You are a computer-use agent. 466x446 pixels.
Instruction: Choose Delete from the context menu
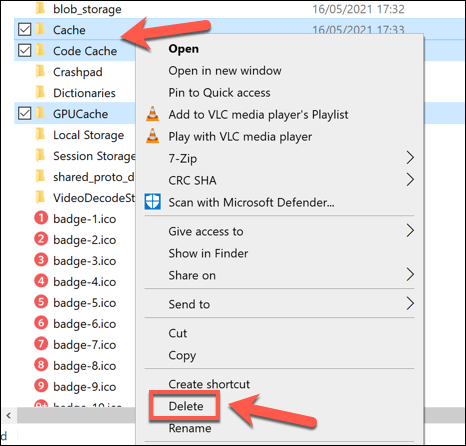tap(186, 406)
